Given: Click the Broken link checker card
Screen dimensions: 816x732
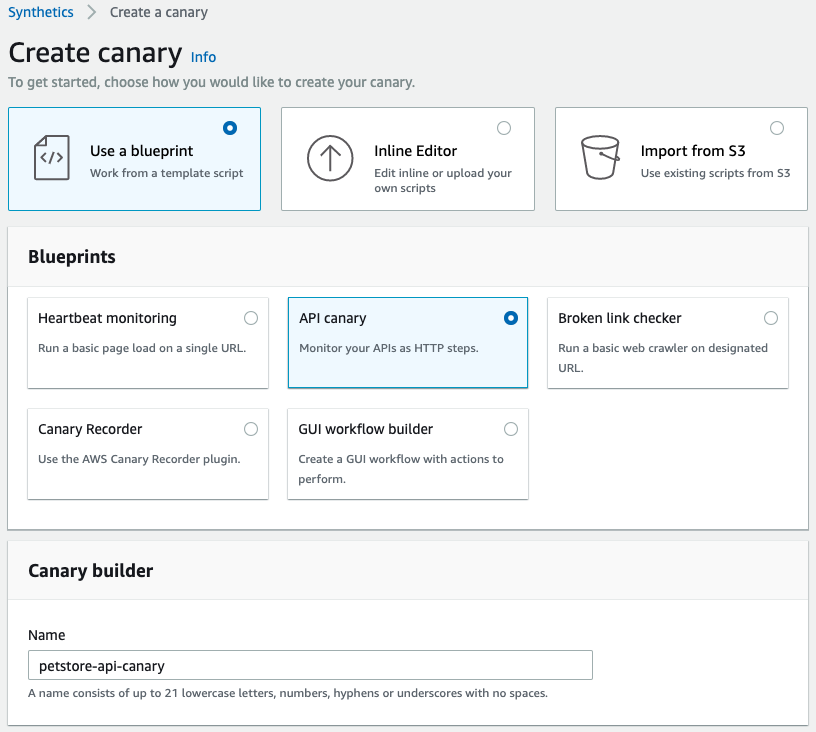Looking at the screenshot, I should pyautogui.click(x=668, y=340).
